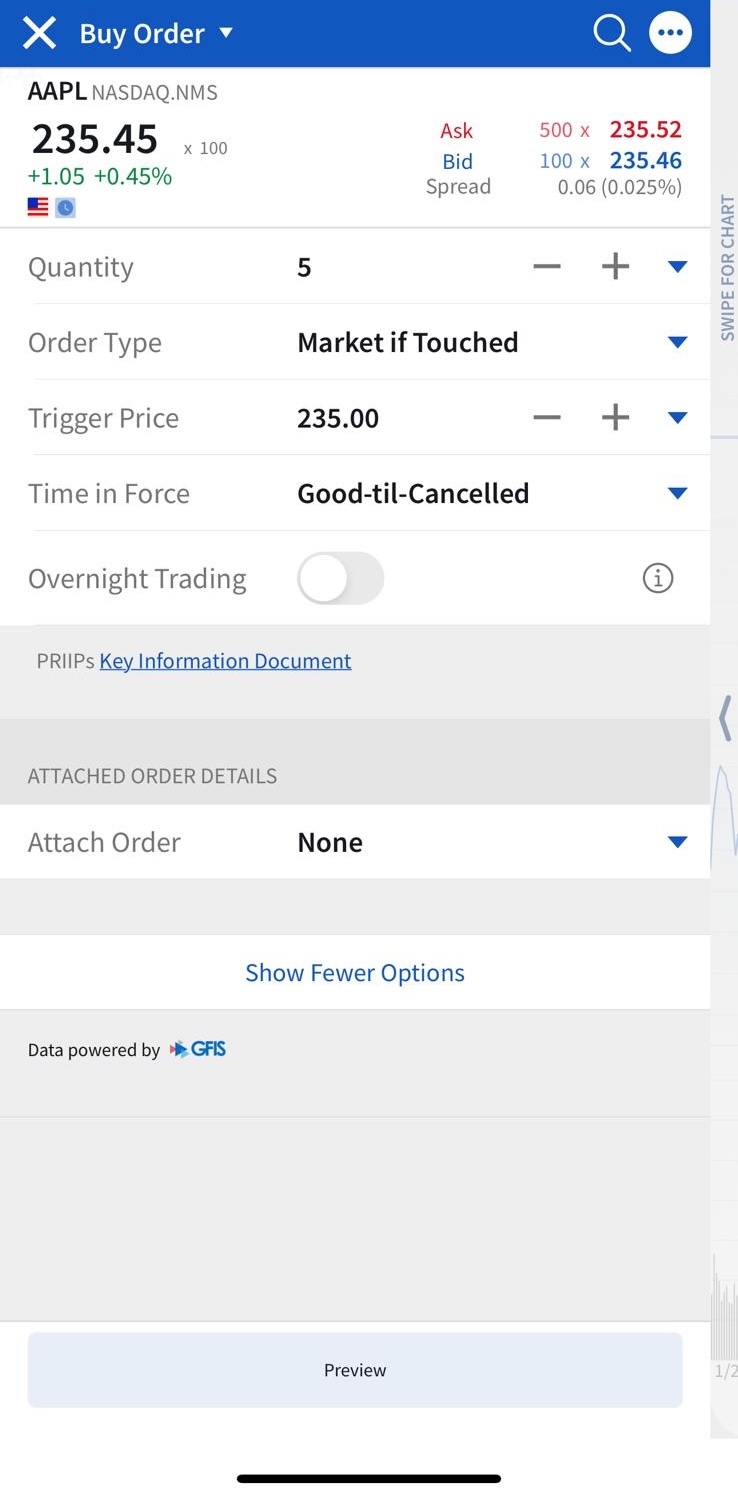
Task: Decrease Quantity with the minus icon
Action: coord(547,267)
